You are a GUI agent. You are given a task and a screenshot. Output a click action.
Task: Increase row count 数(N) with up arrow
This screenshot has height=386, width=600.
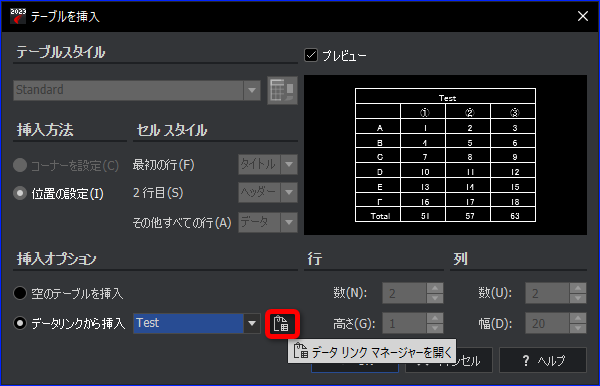(x=435, y=288)
